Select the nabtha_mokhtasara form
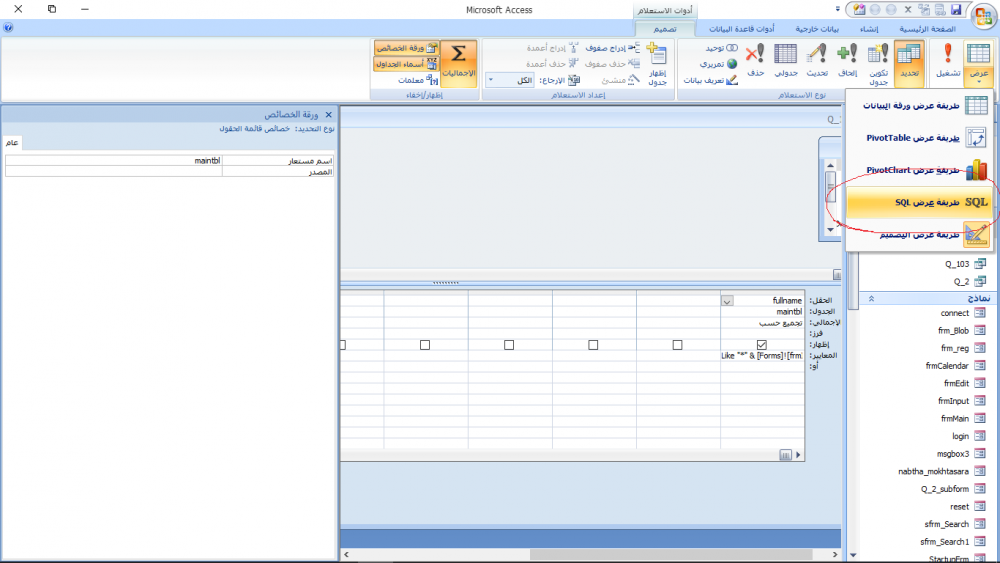1000x563 pixels. (x=933, y=471)
